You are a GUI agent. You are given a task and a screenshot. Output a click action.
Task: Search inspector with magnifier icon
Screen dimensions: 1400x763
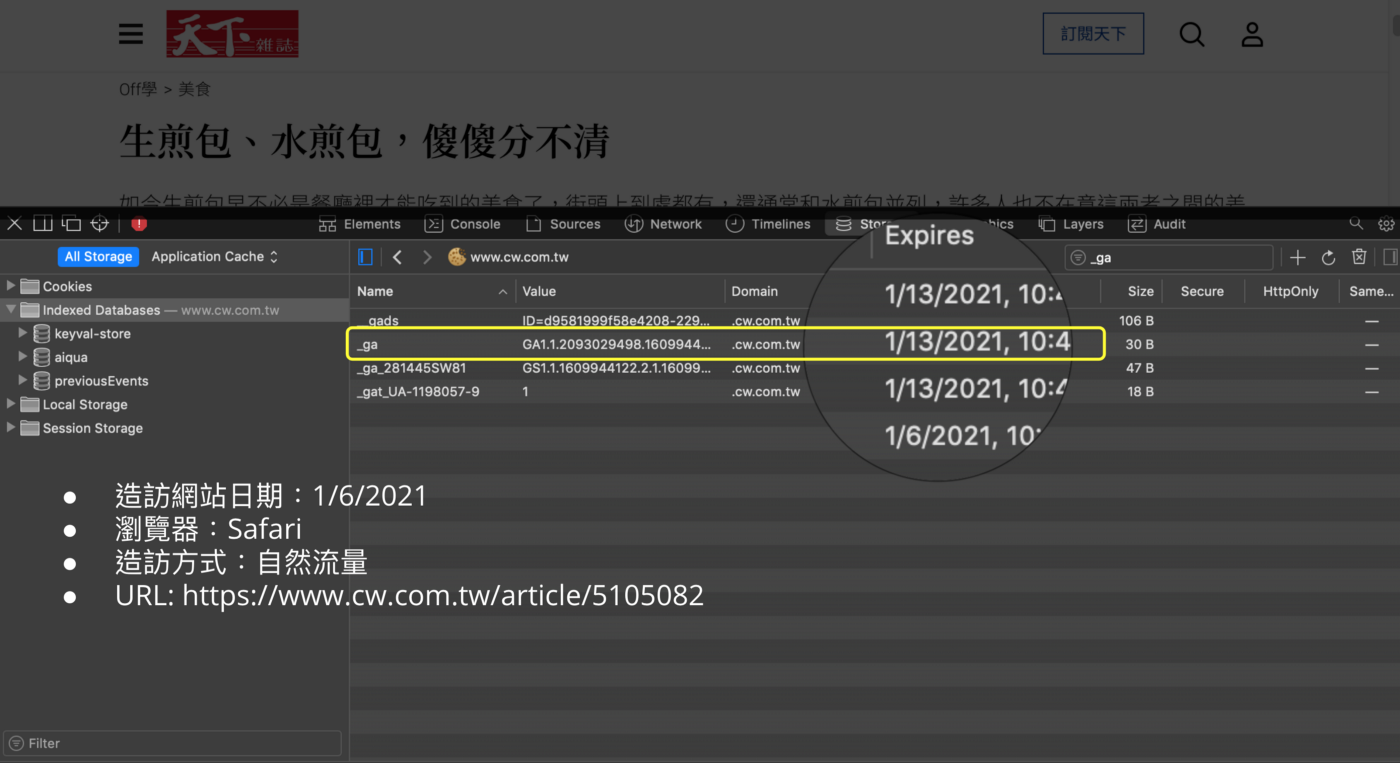(x=1356, y=223)
